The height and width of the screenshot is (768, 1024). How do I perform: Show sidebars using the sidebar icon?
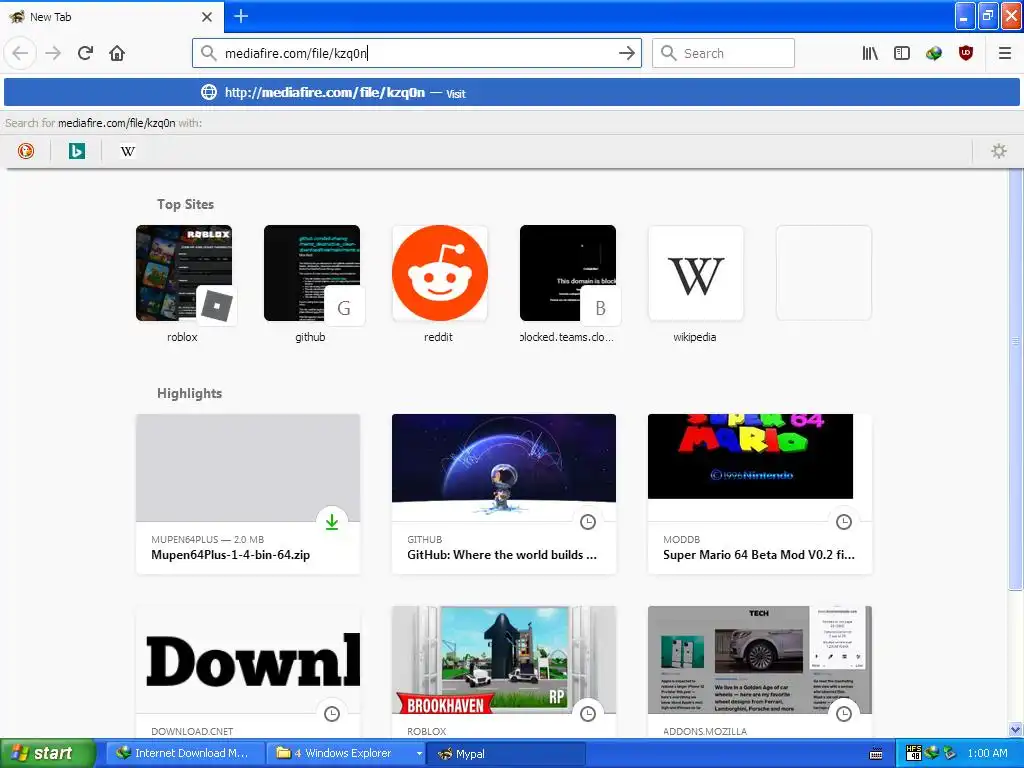[902, 53]
